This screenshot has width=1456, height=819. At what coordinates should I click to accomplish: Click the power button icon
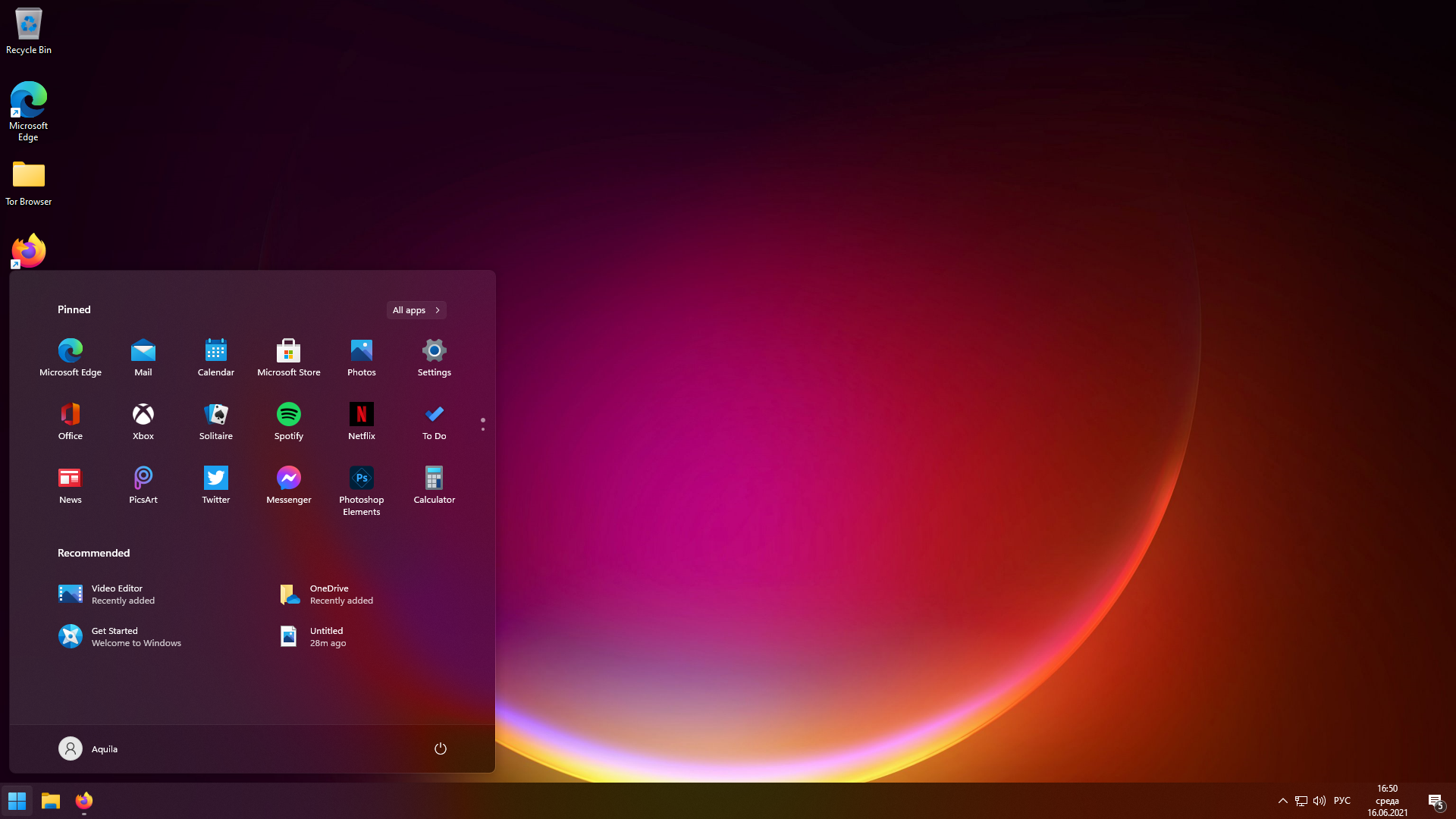tap(440, 748)
